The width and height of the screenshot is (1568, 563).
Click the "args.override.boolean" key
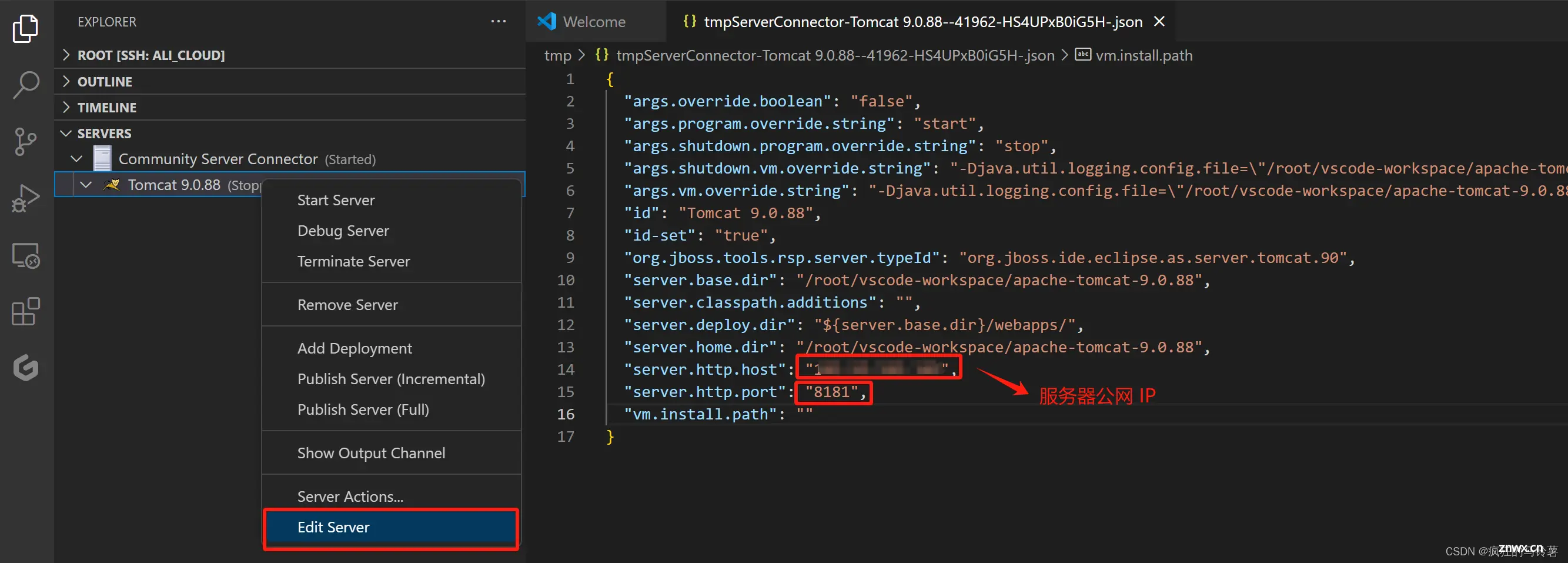728,101
